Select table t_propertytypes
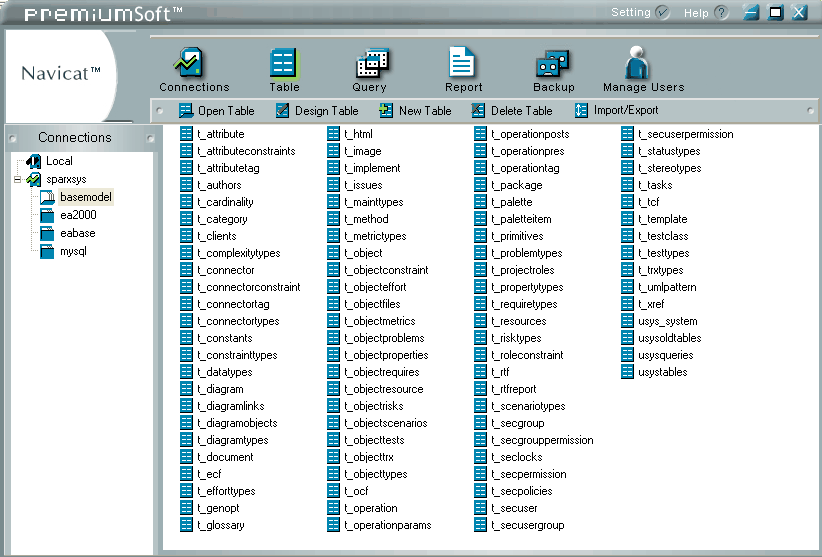This screenshot has width=822, height=557. point(527,287)
